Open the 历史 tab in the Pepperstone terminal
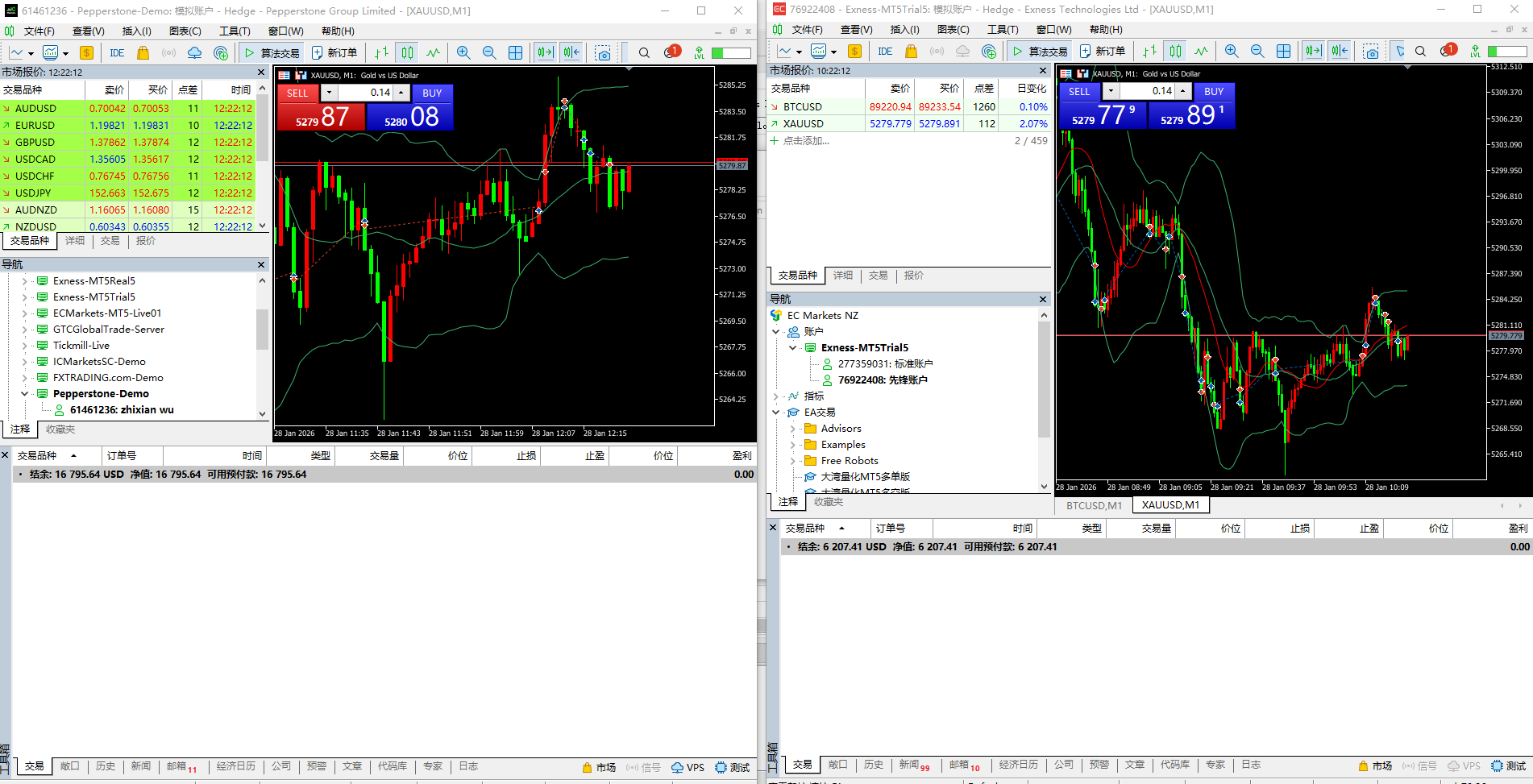The image size is (1533, 784). coord(106,766)
